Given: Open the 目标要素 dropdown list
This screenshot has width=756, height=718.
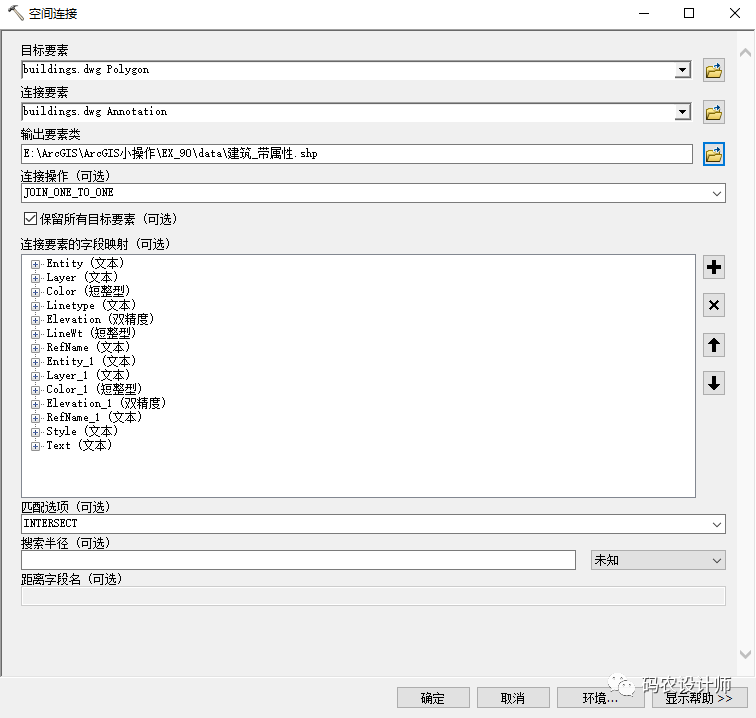Looking at the screenshot, I should [x=682, y=70].
